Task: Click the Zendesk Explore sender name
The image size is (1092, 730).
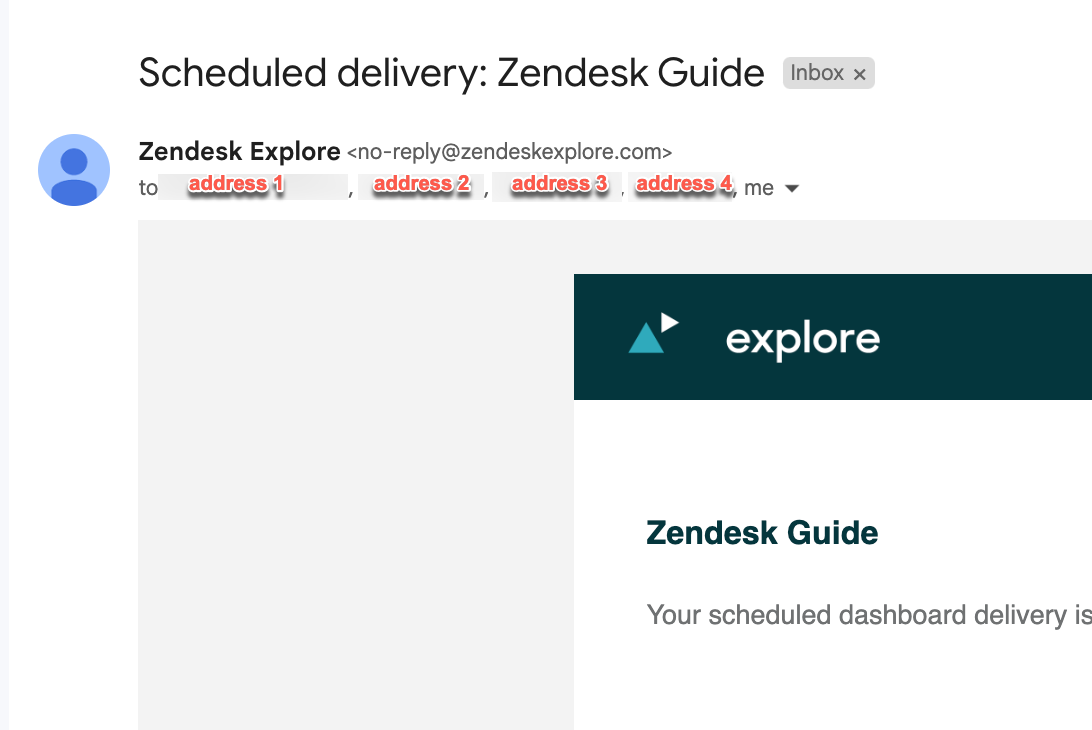Action: click(240, 151)
